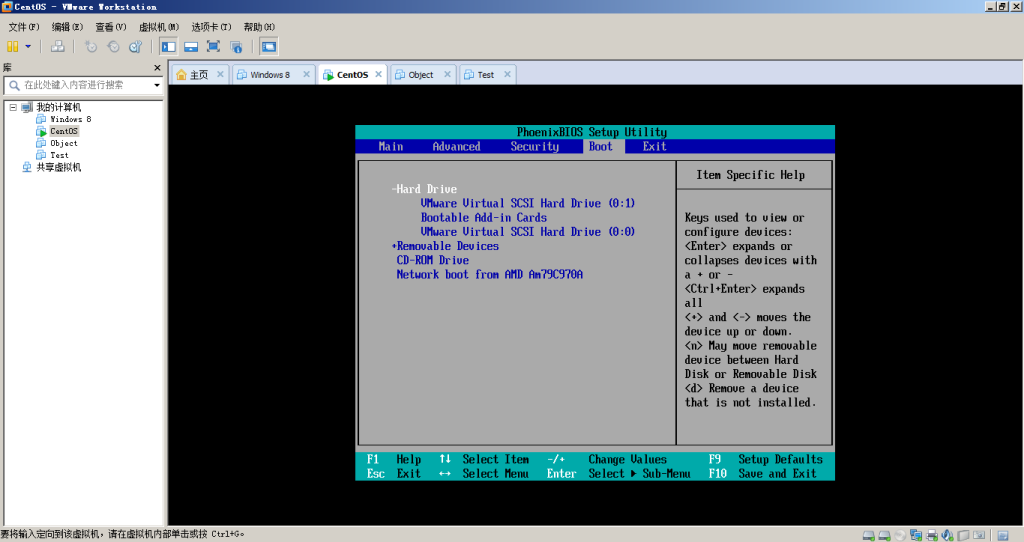
Task: Select CentOS in the library tree
Action: (x=64, y=131)
